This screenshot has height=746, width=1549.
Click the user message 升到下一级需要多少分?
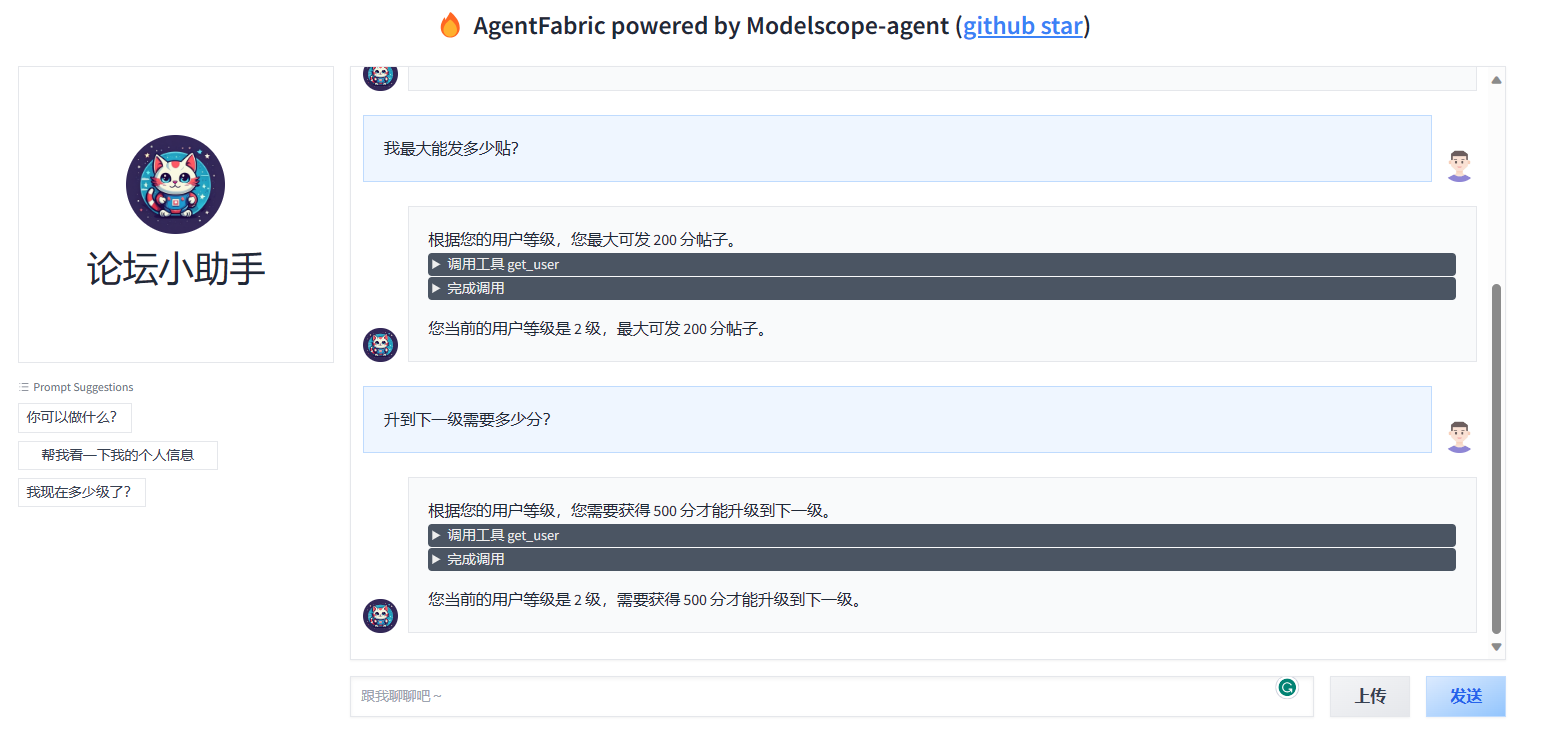tap(897, 419)
